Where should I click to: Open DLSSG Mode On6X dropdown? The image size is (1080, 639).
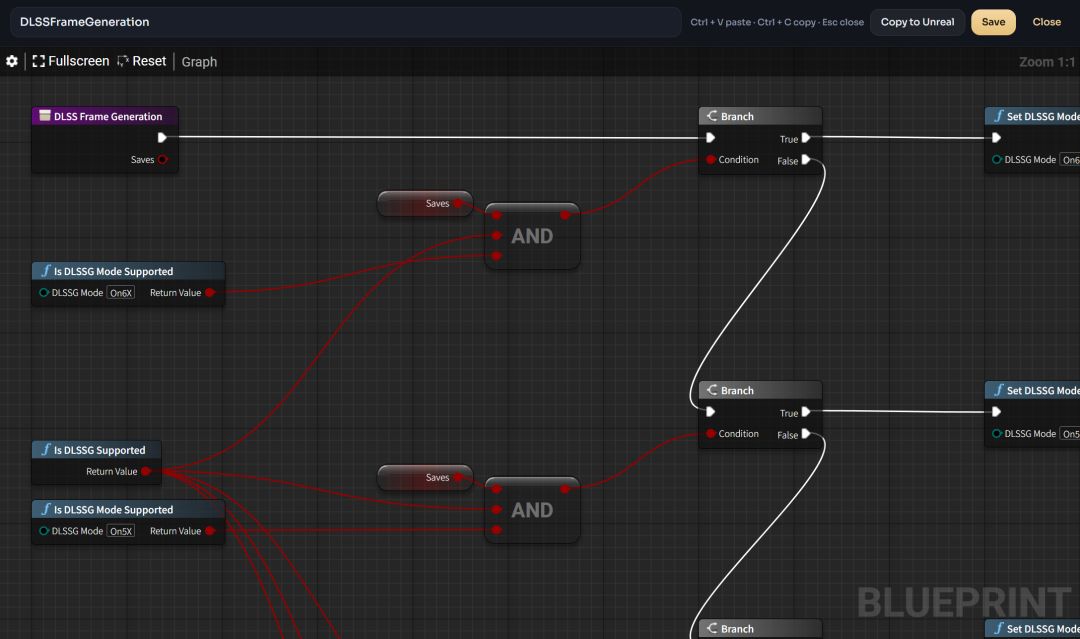(x=121, y=293)
